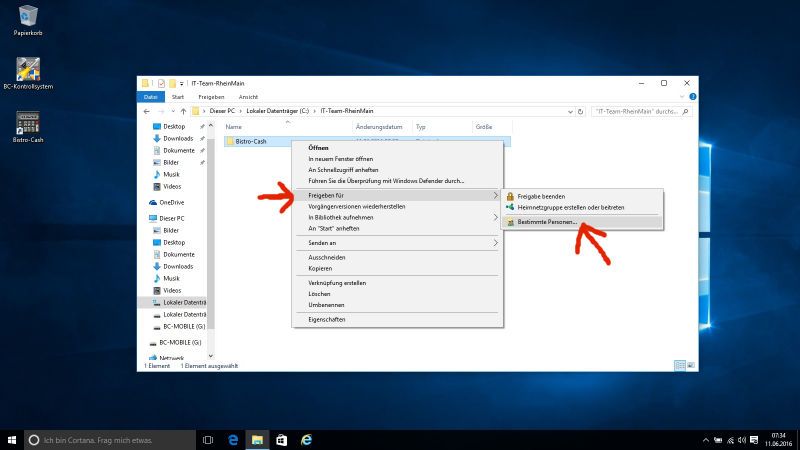This screenshot has width=800, height=450.
Task: Open the Papierkorb desktop icon
Action: point(27,17)
